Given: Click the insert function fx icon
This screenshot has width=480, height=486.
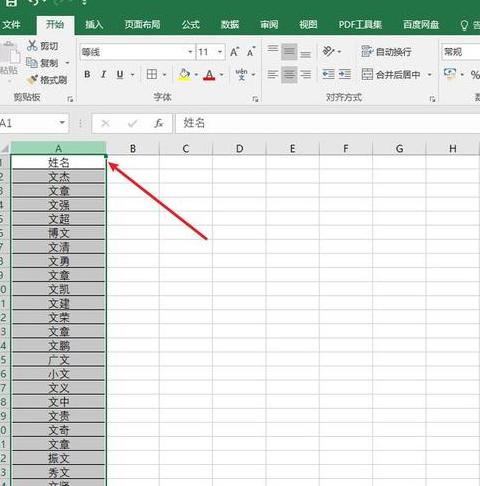Looking at the screenshot, I should pos(159,124).
